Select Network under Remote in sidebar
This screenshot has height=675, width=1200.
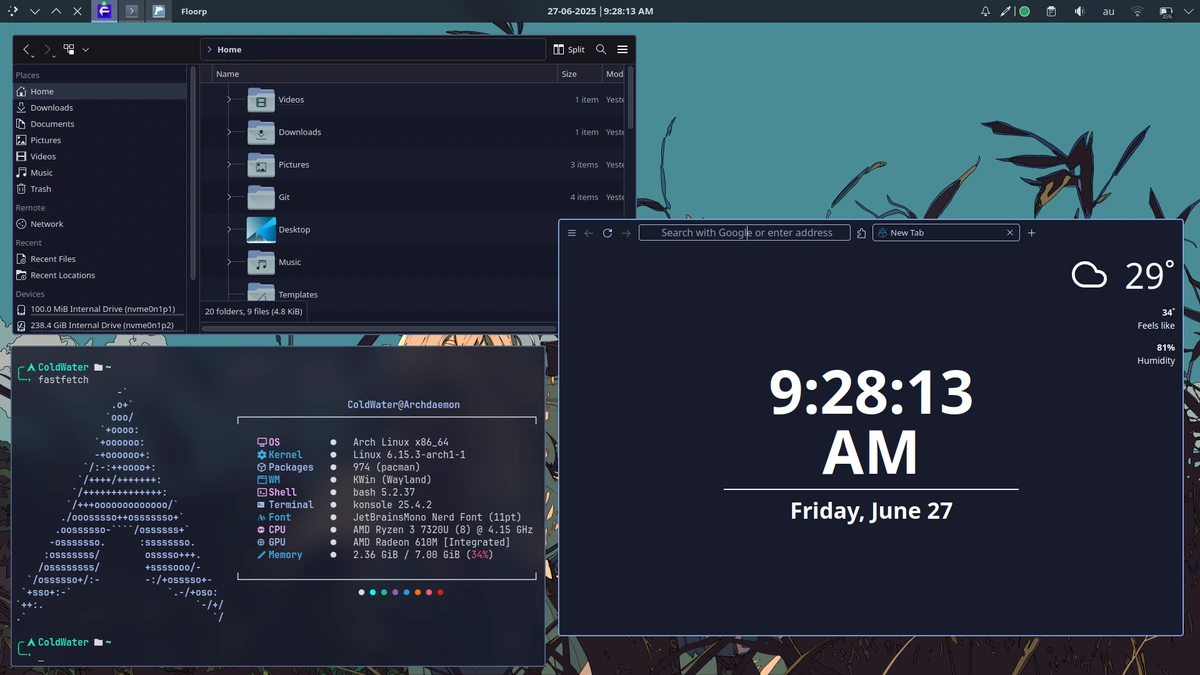click(46, 224)
